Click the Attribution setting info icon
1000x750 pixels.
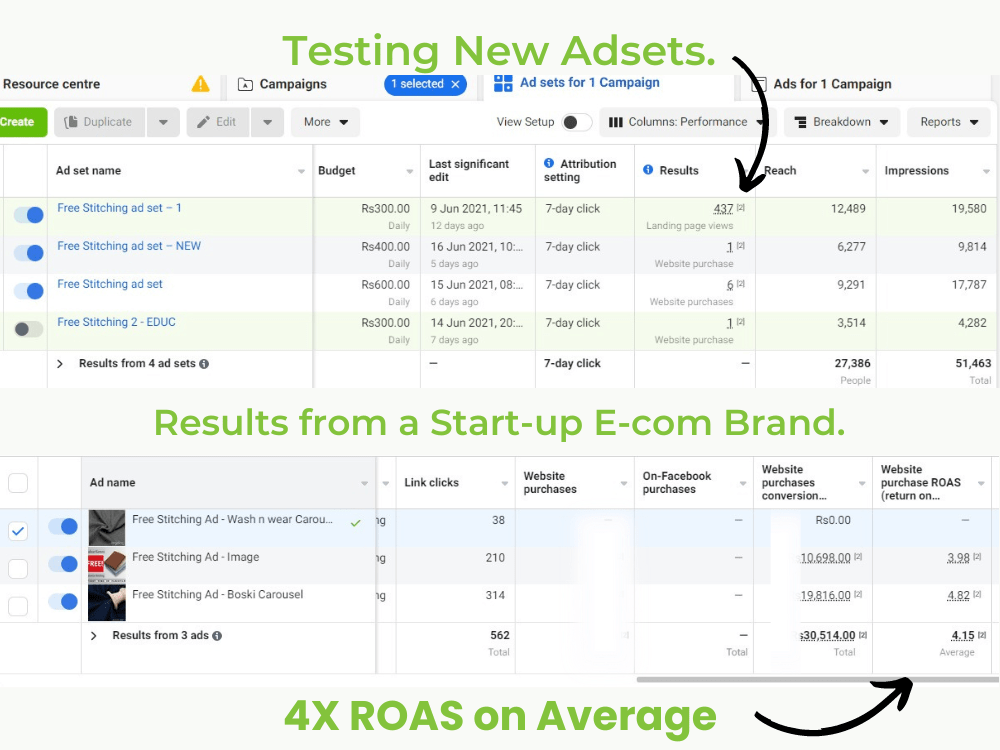[548, 163]
